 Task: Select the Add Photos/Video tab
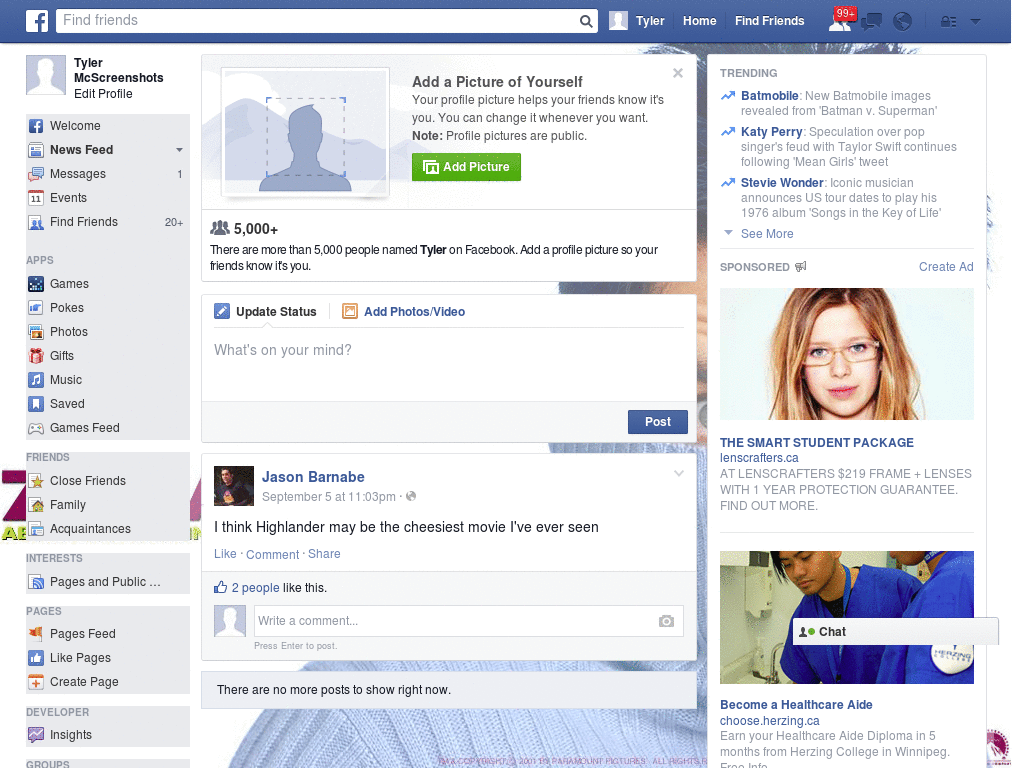click(x=404, y=312)
